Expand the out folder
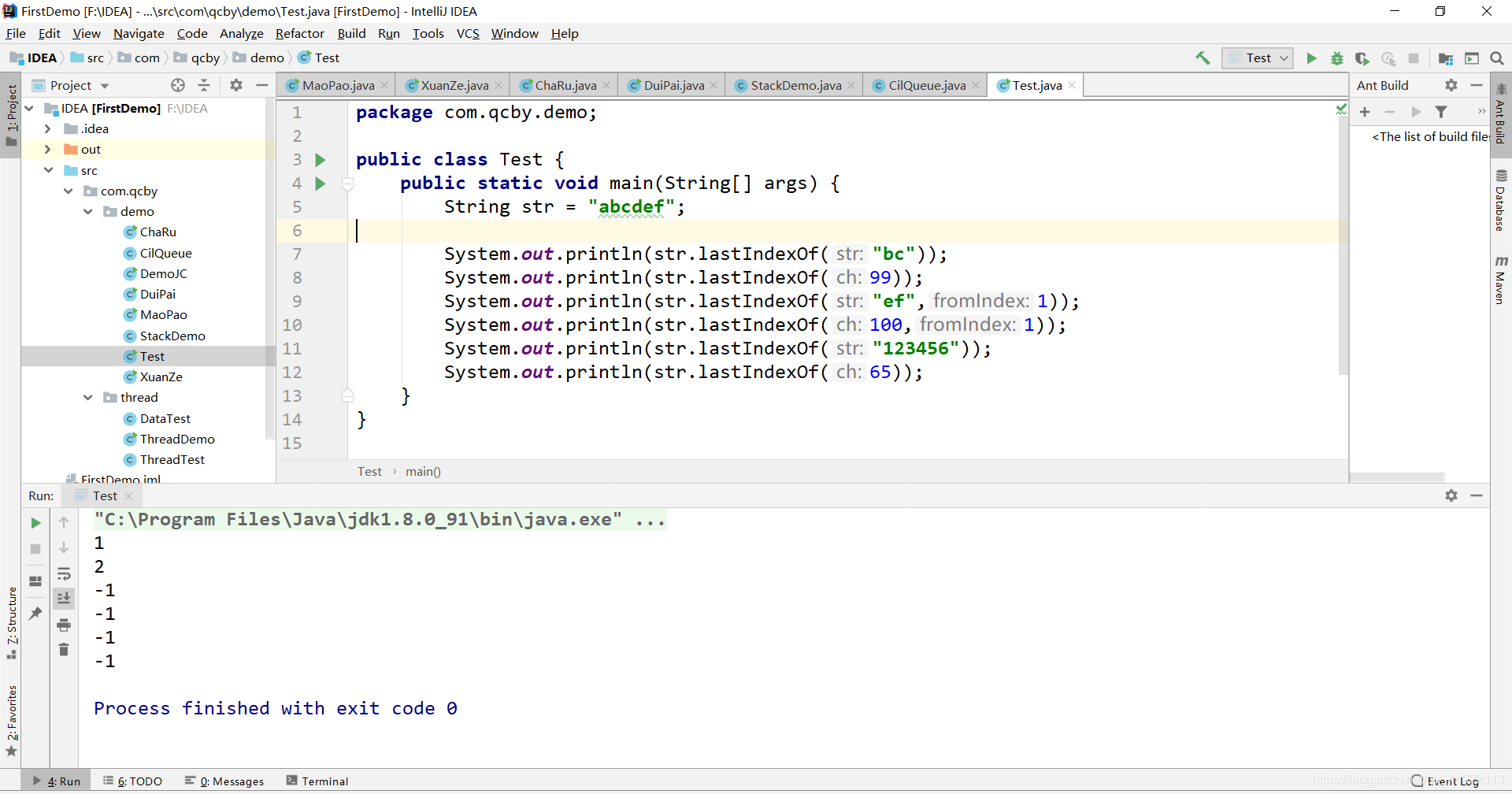 point(48,149)
